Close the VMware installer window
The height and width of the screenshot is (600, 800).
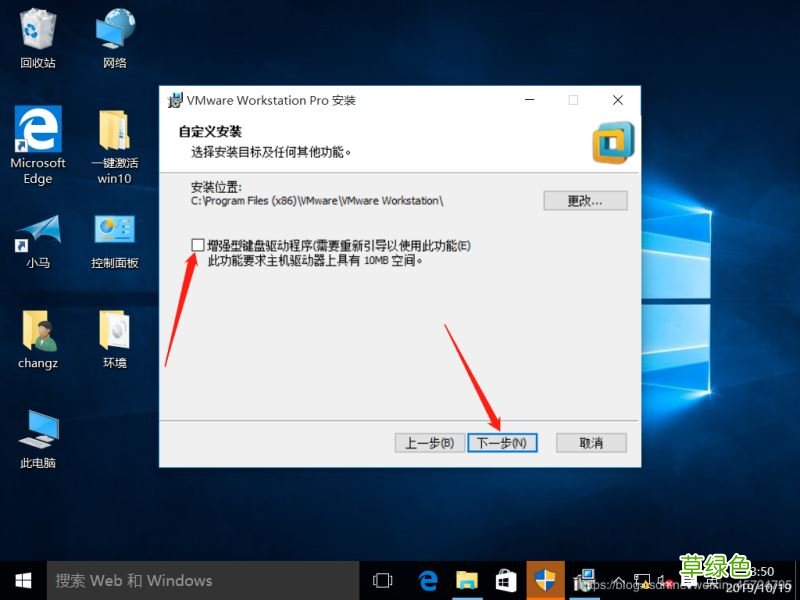pyautogui.click(x=618, y=100)
